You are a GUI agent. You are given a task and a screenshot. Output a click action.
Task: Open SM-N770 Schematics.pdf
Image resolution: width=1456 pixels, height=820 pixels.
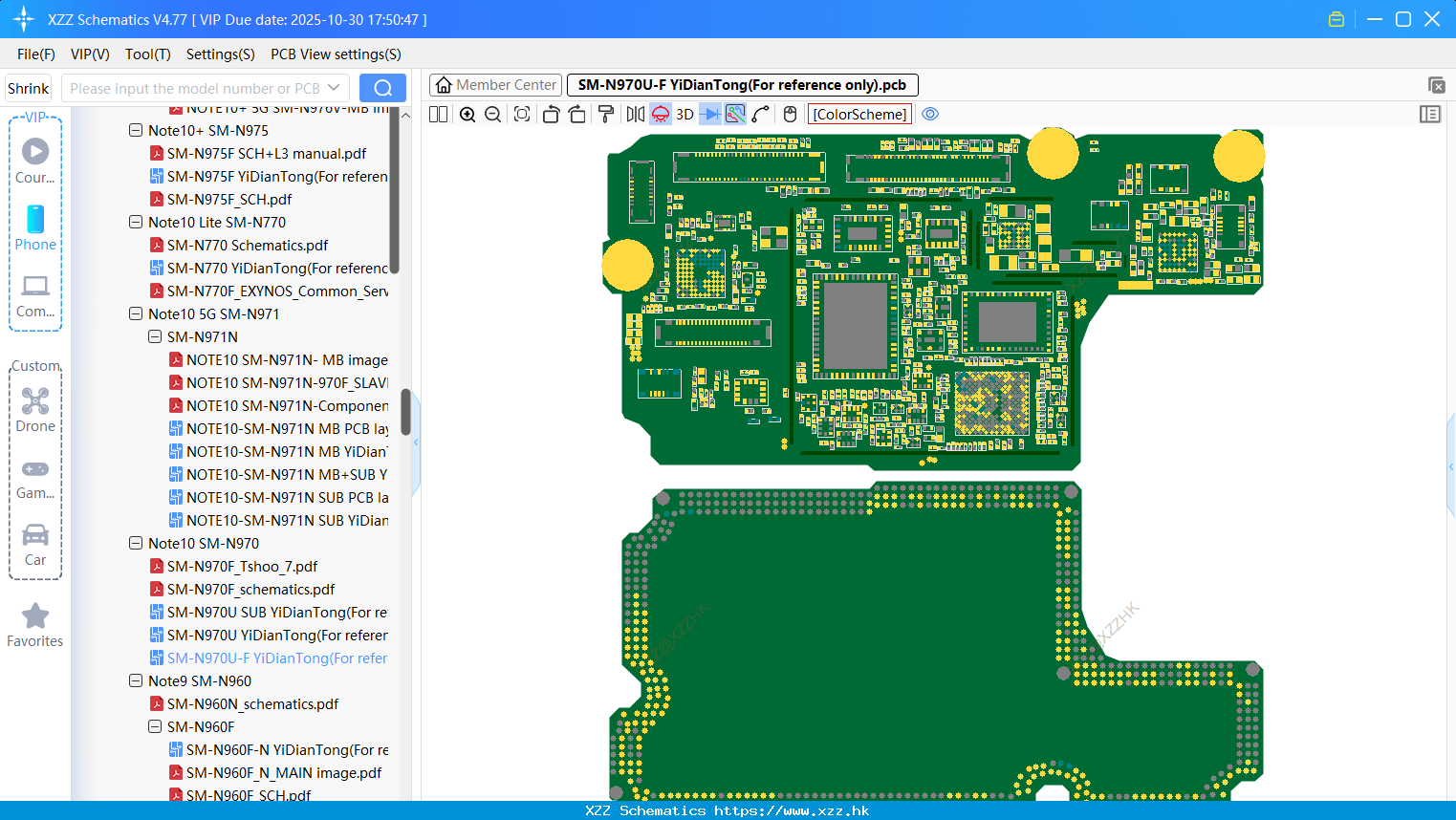(x=239, y=245)
